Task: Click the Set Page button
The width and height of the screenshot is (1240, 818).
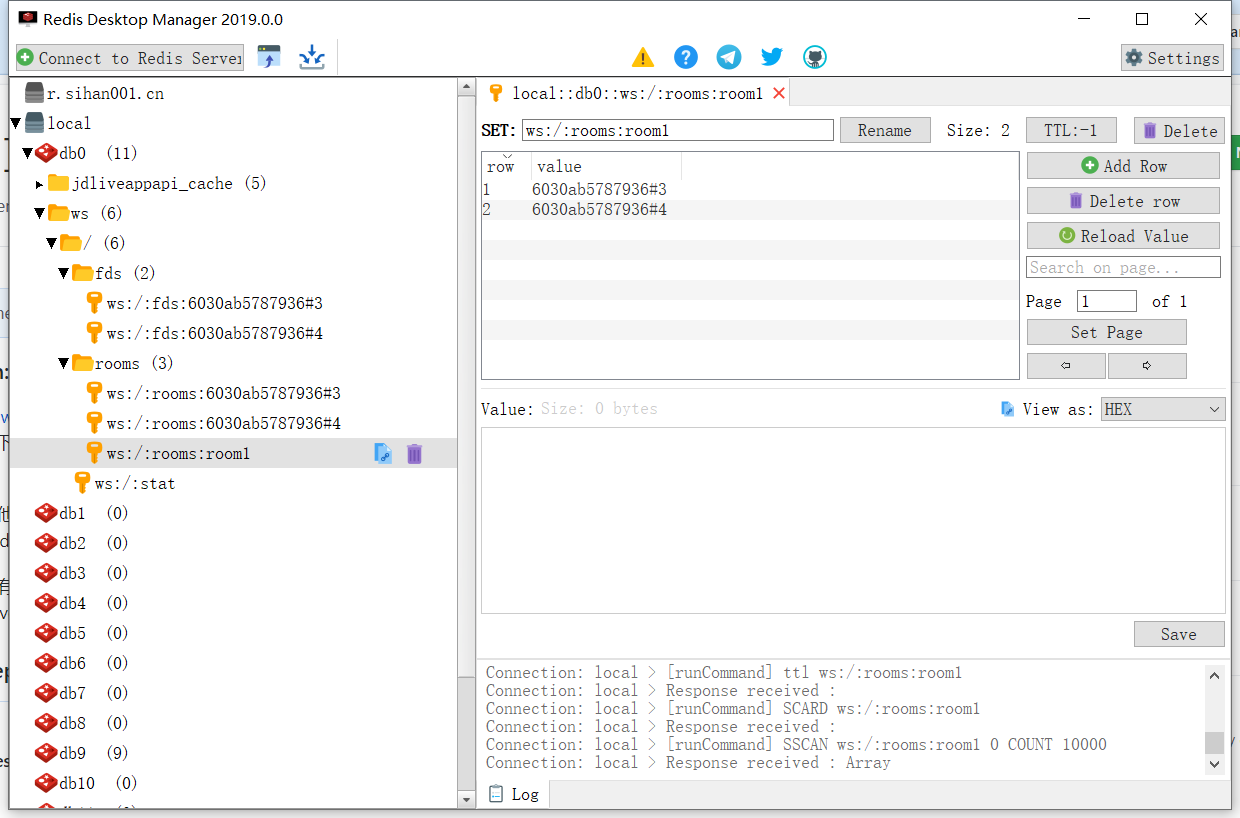Action: point(1106,332)
